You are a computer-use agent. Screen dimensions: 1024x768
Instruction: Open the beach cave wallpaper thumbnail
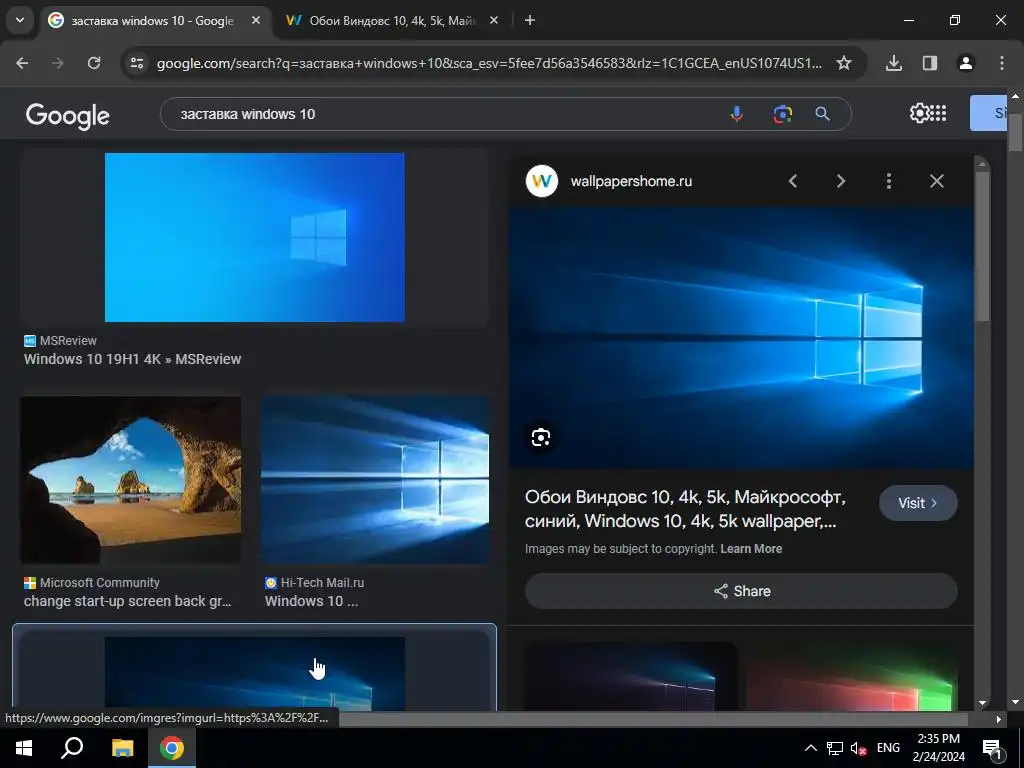[x=131, y=480]
